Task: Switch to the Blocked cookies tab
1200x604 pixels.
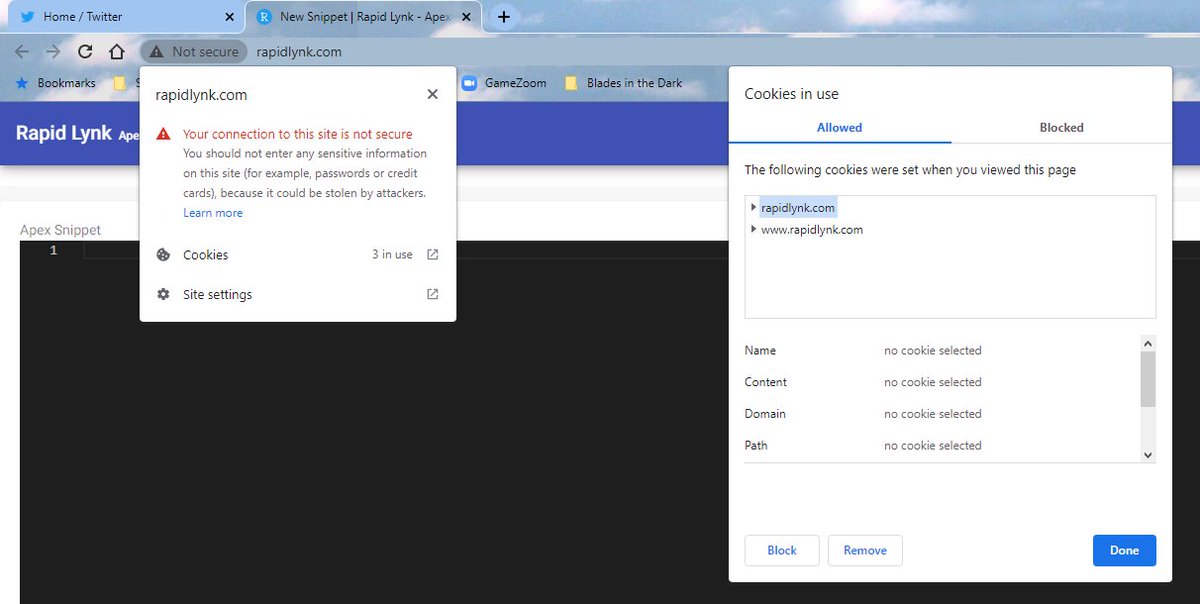Action: coord(1062,127)
